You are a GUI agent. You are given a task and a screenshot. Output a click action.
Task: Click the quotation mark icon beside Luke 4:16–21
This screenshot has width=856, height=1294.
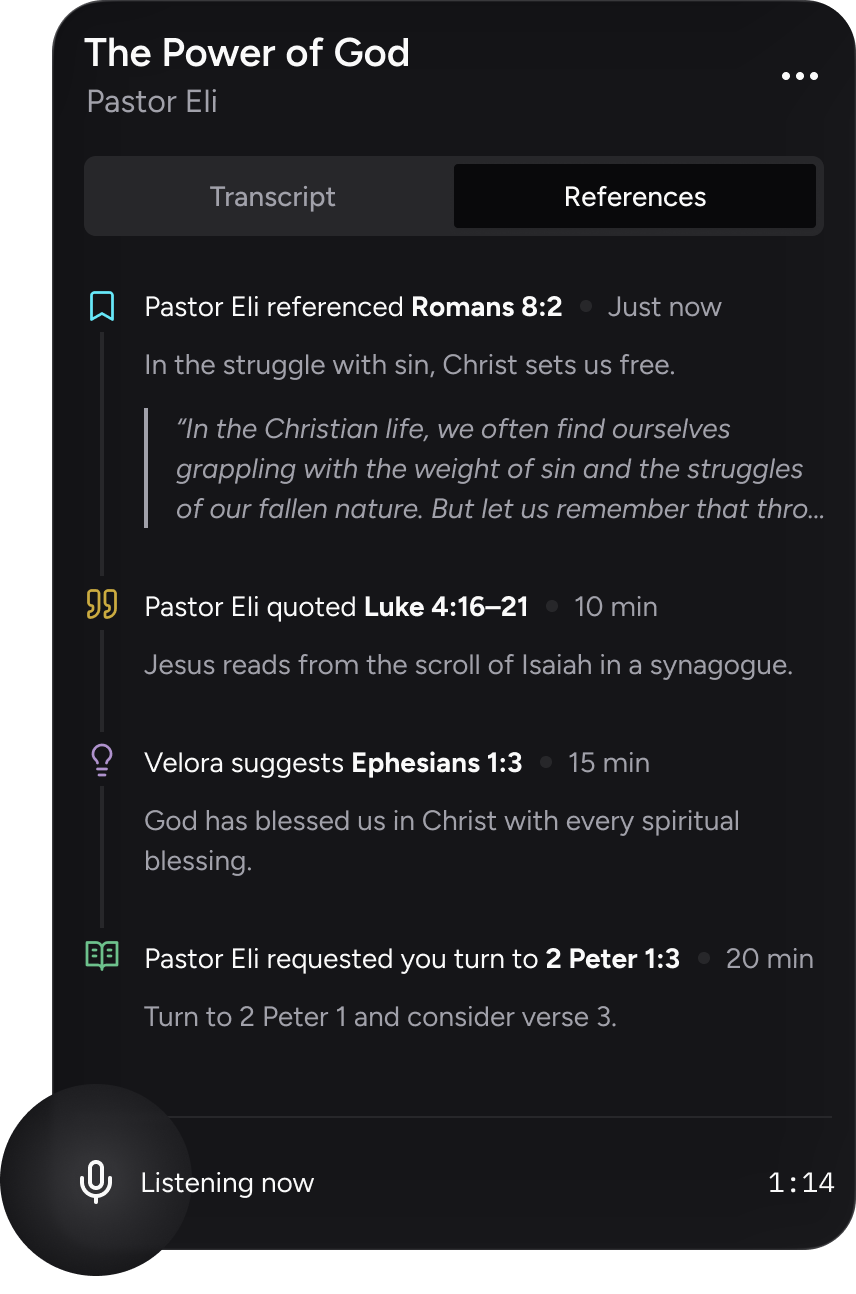click(102, 605)
